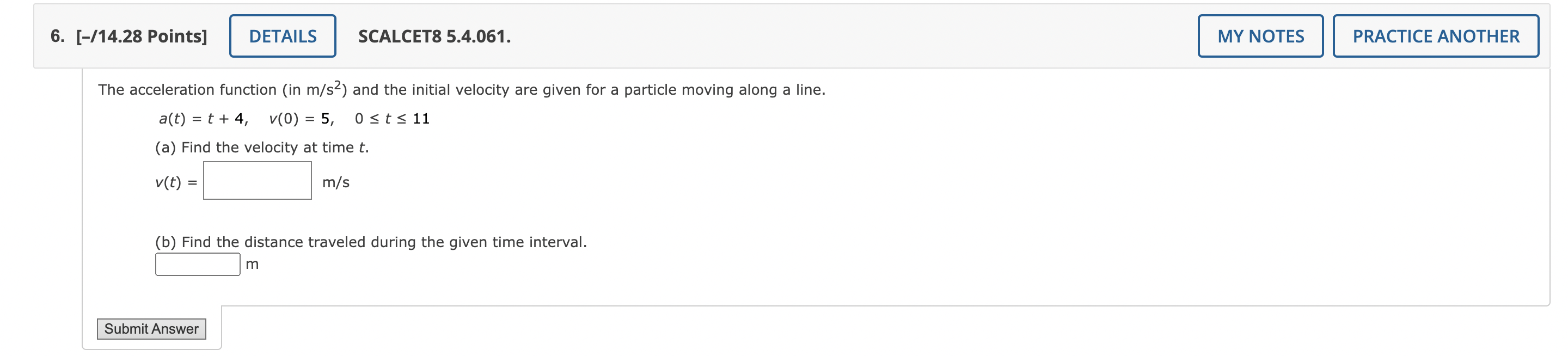Click the SCALCET8 5.4.061 problem code
Screen dimensions: 1568x356
434,36
